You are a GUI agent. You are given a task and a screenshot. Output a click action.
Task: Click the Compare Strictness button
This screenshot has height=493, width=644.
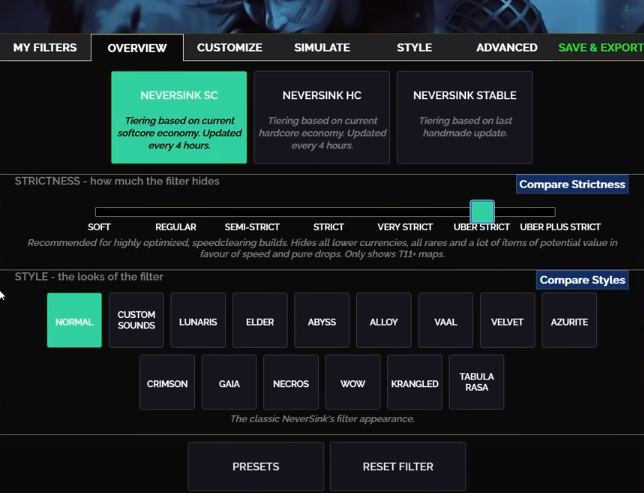click(572, 184)
